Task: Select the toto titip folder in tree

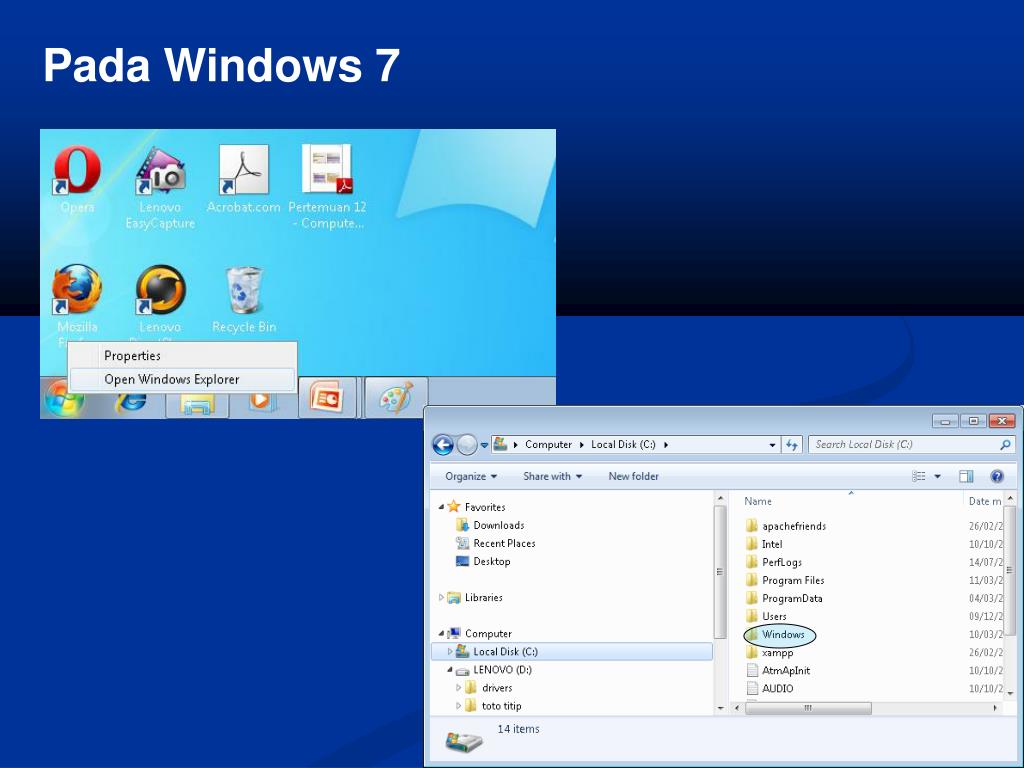Action: click(x=501, y=706)
